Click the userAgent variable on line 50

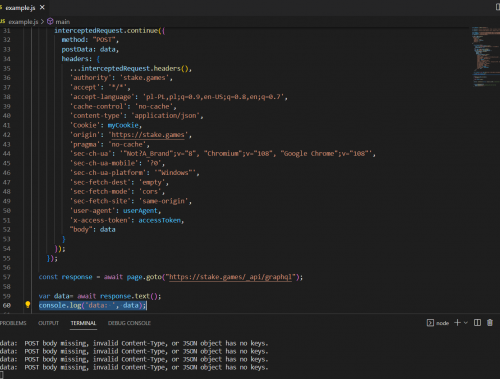point(140,211)
